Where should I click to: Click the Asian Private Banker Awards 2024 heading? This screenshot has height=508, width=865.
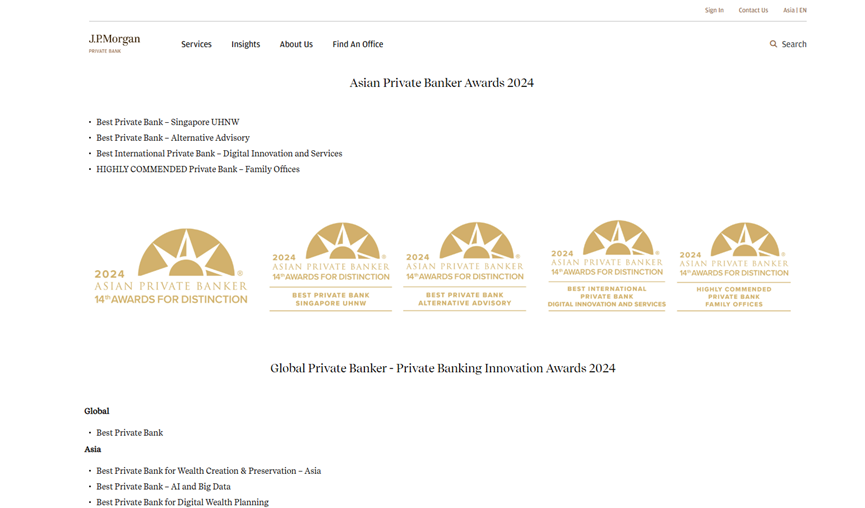point(441,83)
